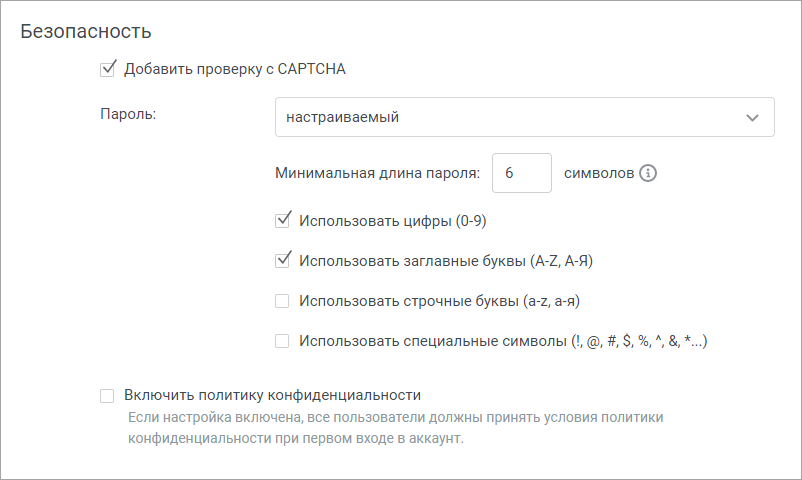Check the Включить политику конфиденциальности box
This screenshot has width=802, height=480.
(x=107, y=396)
